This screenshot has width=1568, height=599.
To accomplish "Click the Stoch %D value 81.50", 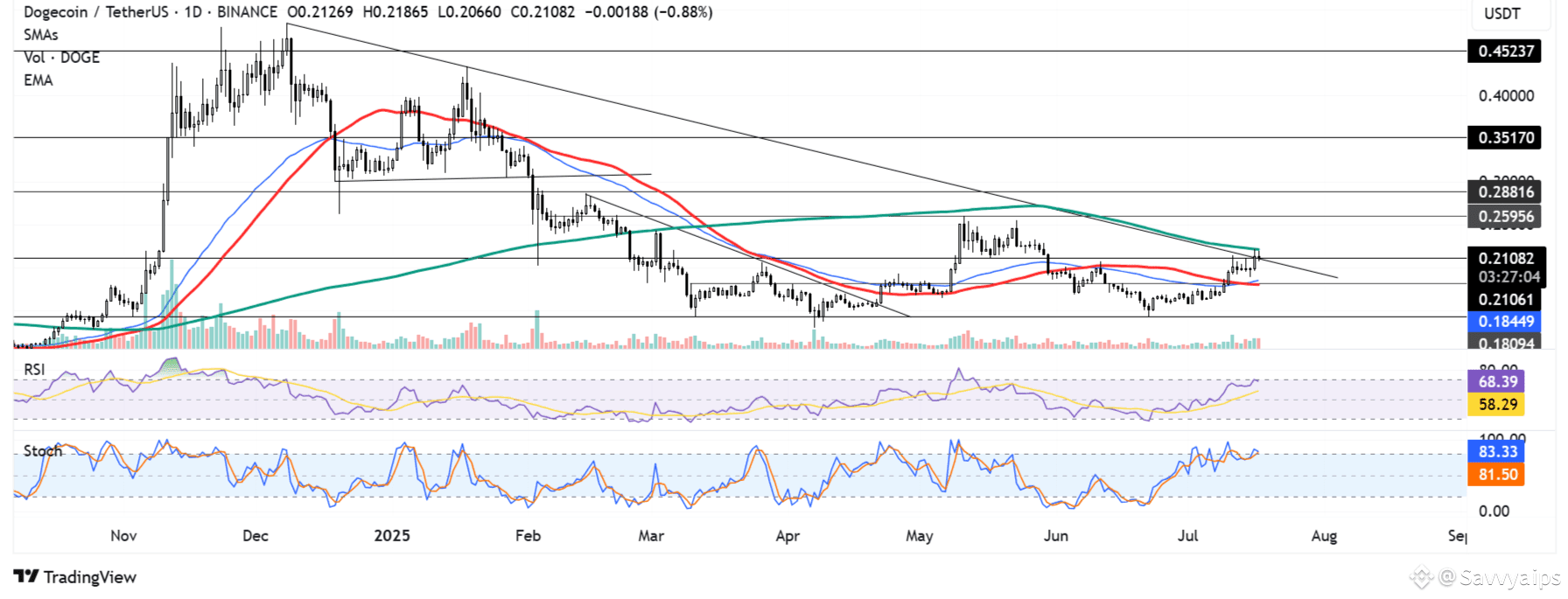I will (1497, 475).
